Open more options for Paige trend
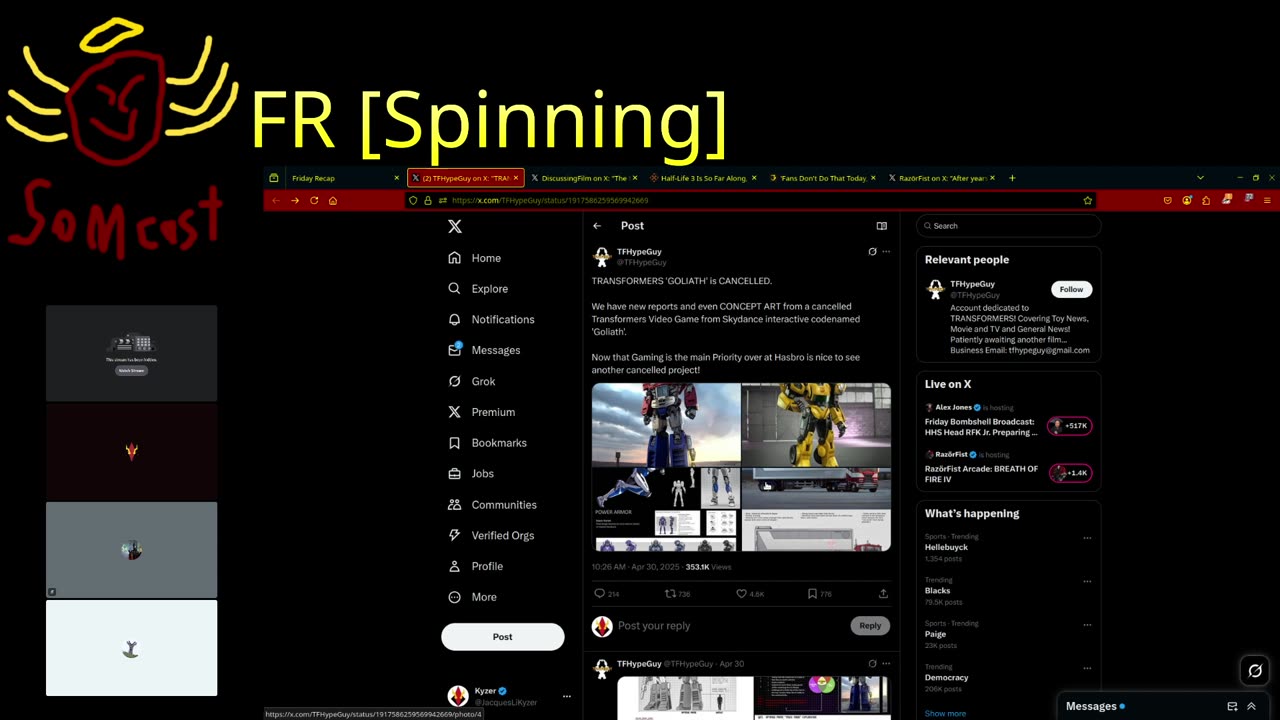 tap(1087, 624)
